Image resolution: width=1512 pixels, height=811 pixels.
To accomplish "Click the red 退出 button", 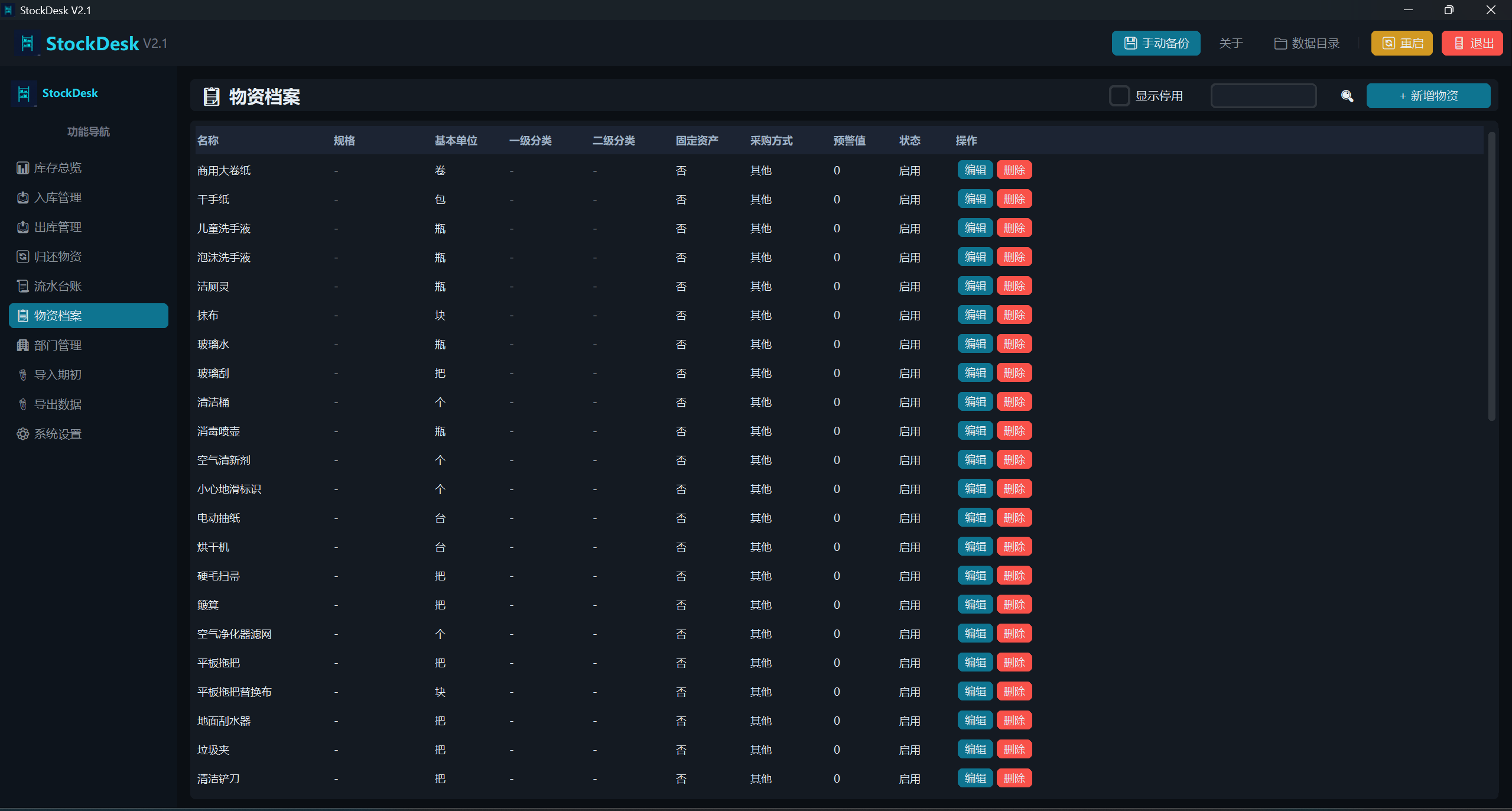I will [x=1472, y=43].
